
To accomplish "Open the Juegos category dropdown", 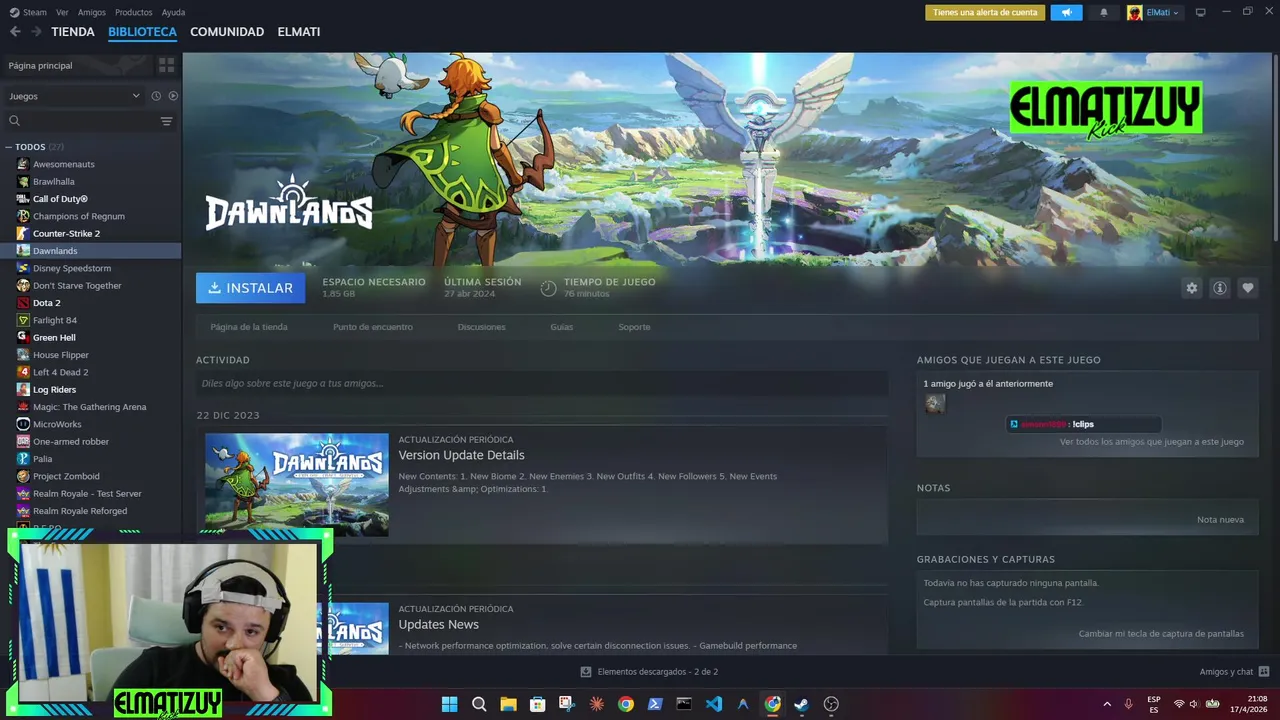I will pos(75,96).
